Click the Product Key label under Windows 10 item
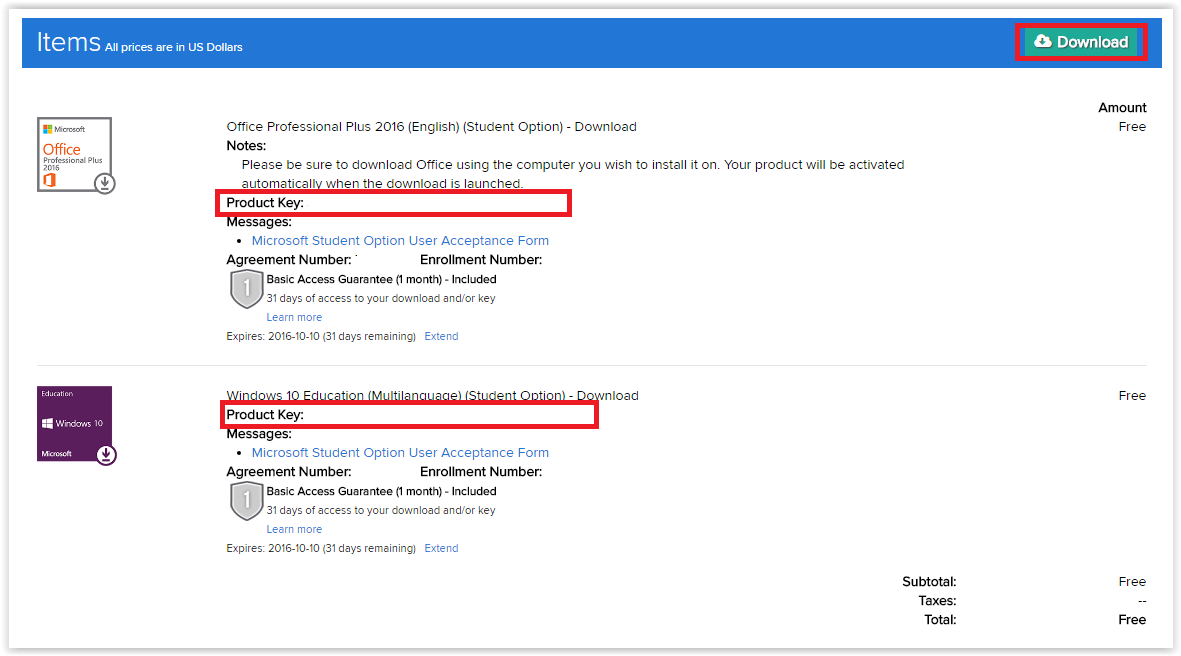This screenshot has width=1181, height=656. point(265,415)
